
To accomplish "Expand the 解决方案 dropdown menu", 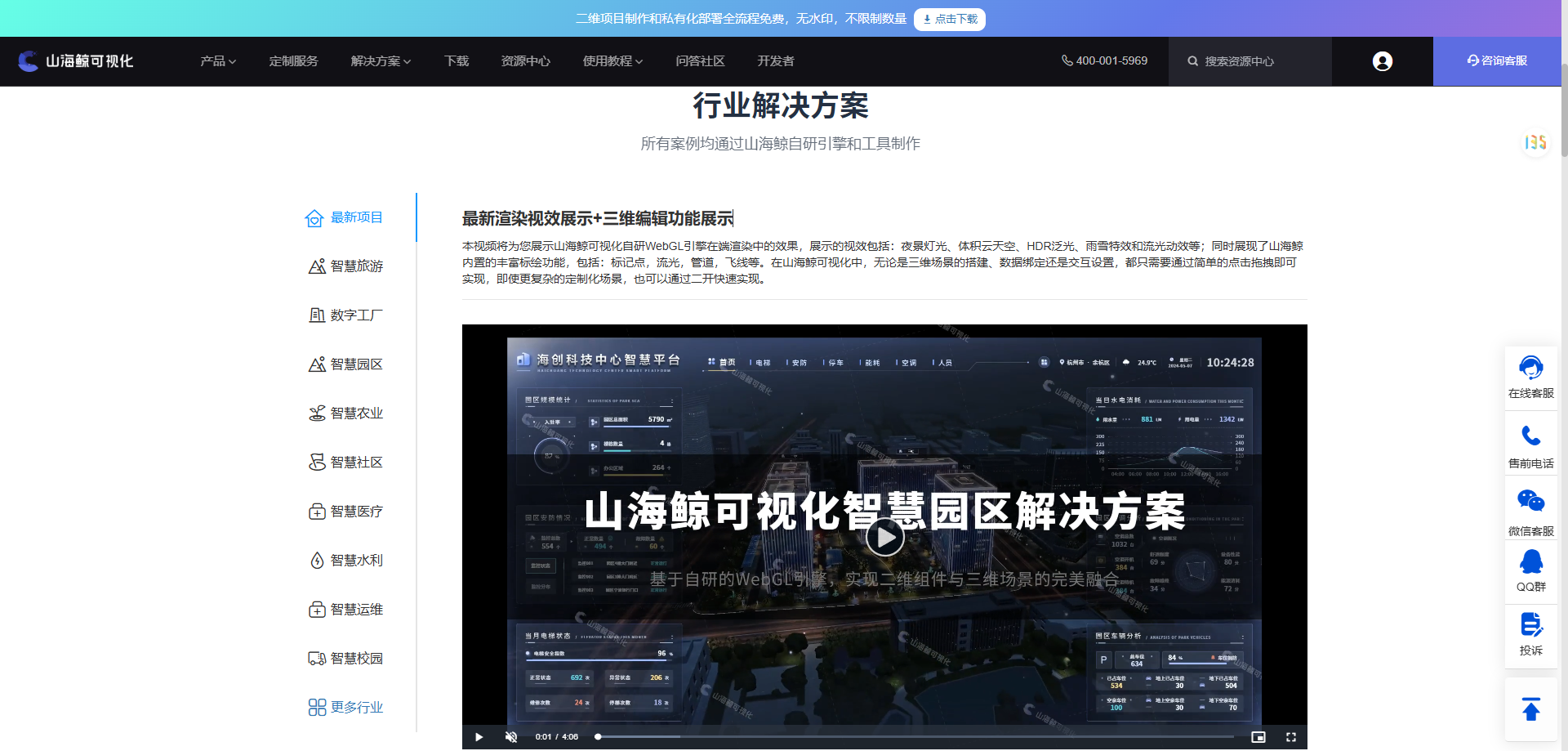I will (x=381, y=61).
